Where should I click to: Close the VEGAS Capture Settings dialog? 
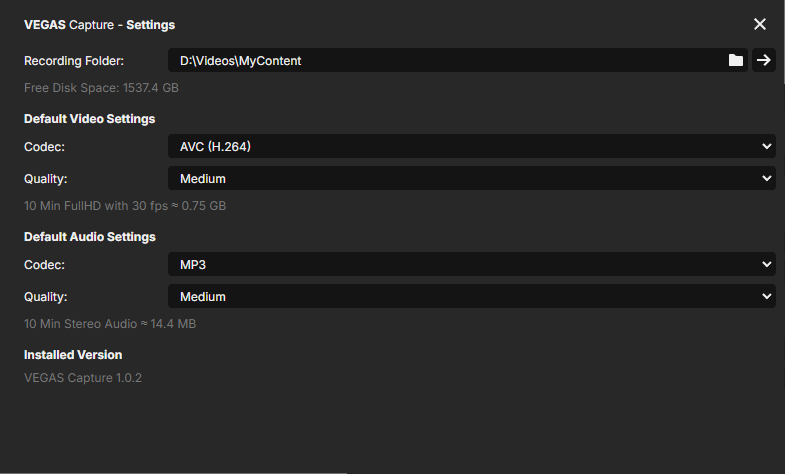coord(760,24)
